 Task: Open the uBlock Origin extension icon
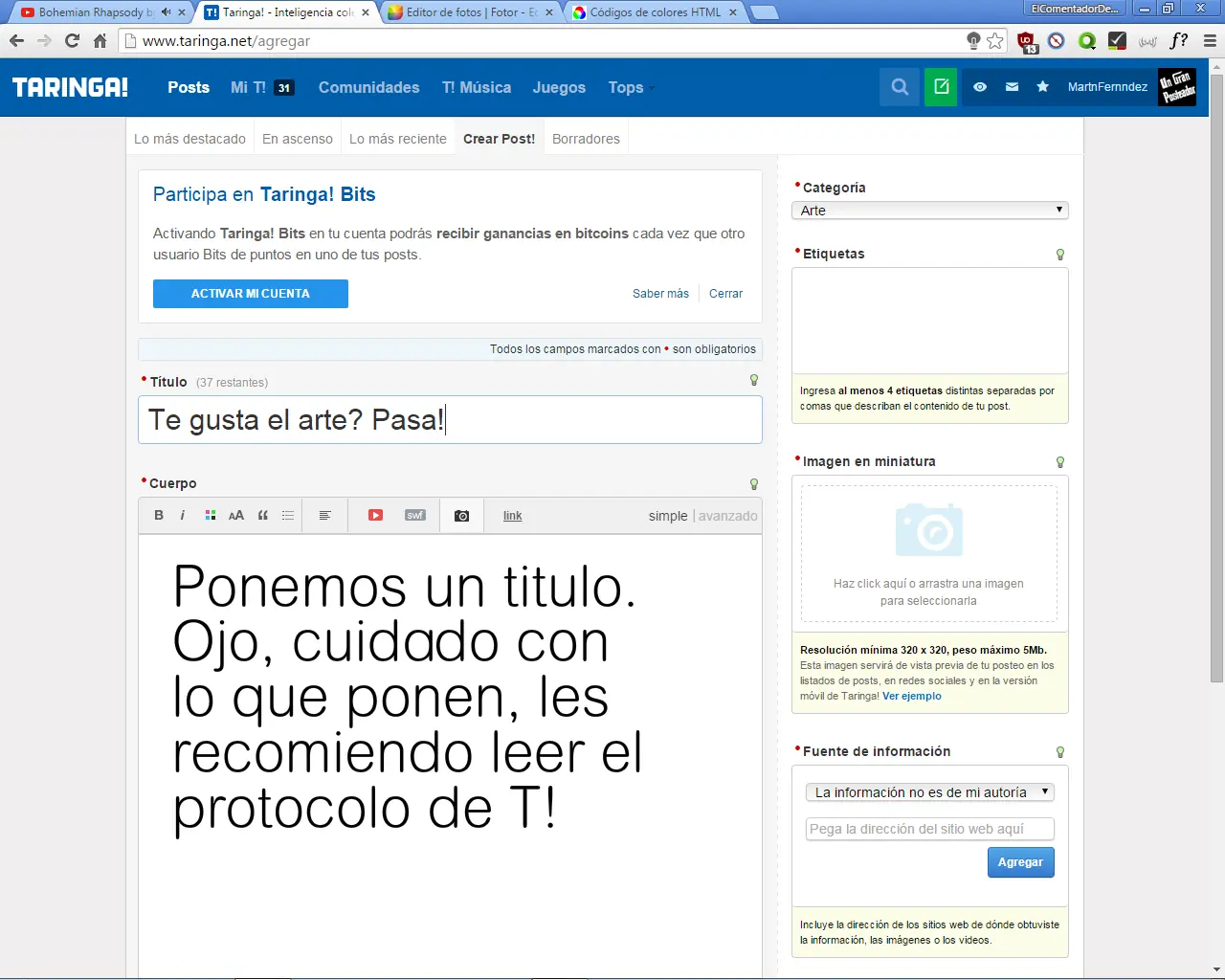tap(1027, 41)
